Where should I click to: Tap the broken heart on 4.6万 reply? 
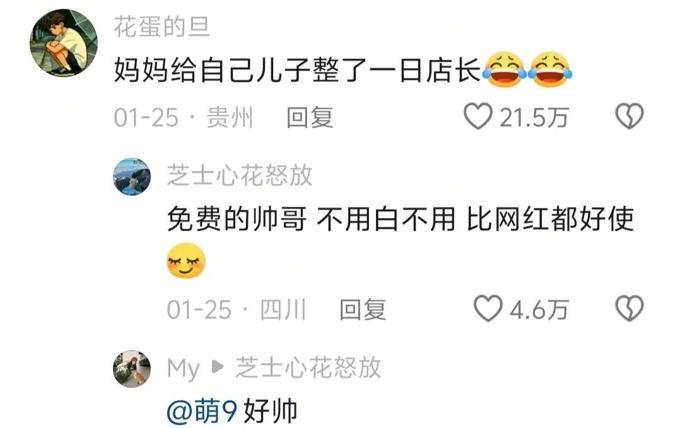629,308
